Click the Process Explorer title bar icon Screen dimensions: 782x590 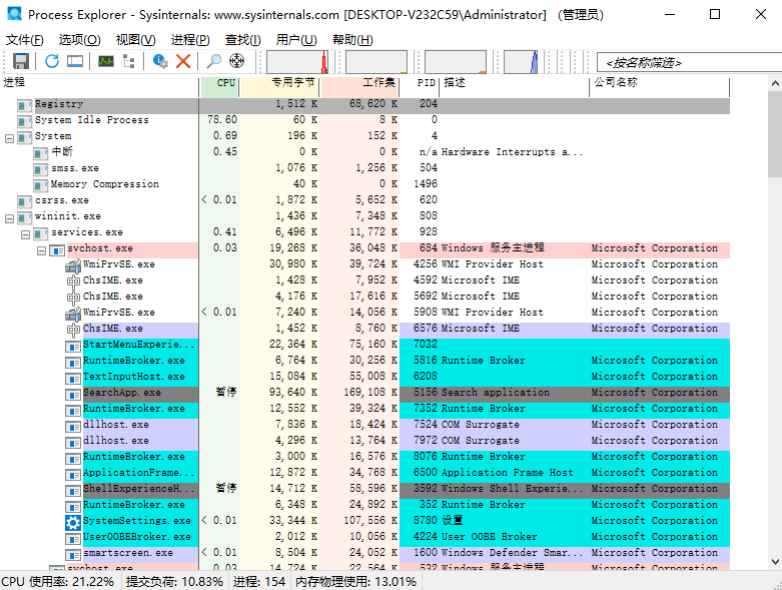point(14,13)
